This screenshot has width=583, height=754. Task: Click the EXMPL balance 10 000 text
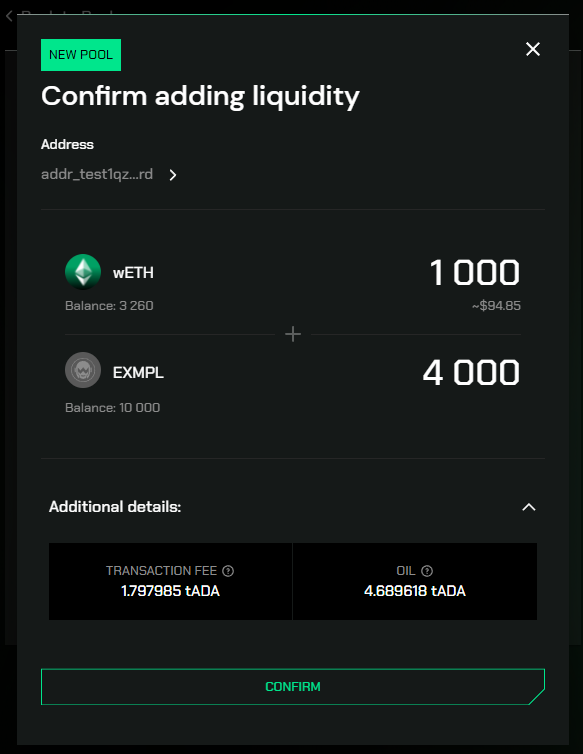(113, 408)
